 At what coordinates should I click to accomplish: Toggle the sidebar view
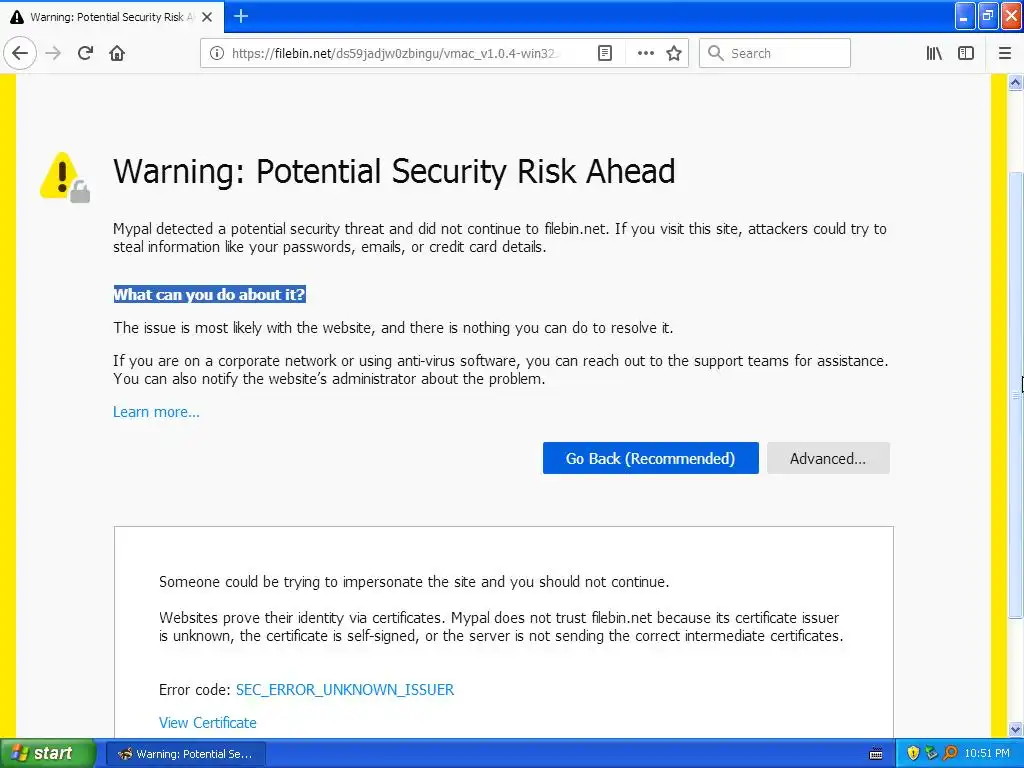pyautogui.click(x=966, y=53)
